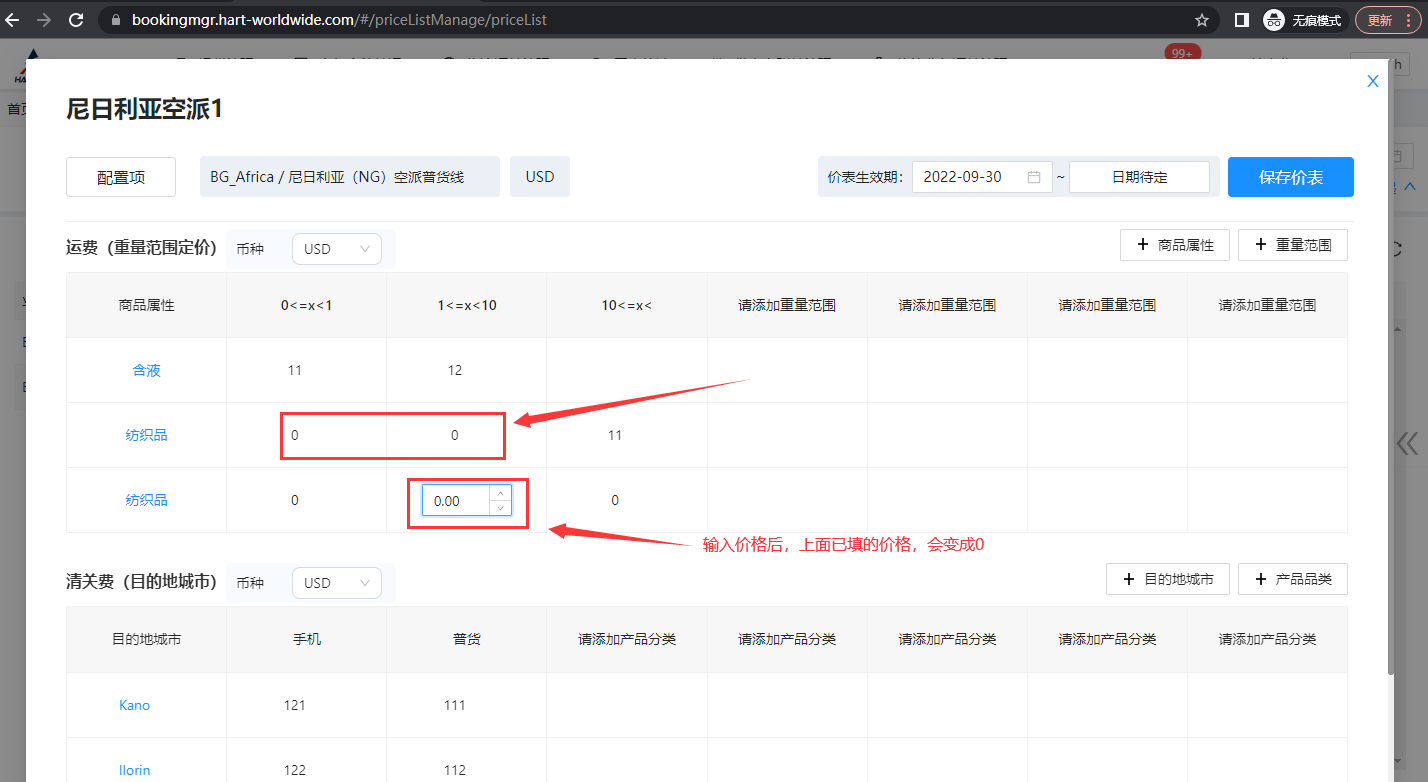
Task: Click the browser reload icon
Action: pos(76,20)
